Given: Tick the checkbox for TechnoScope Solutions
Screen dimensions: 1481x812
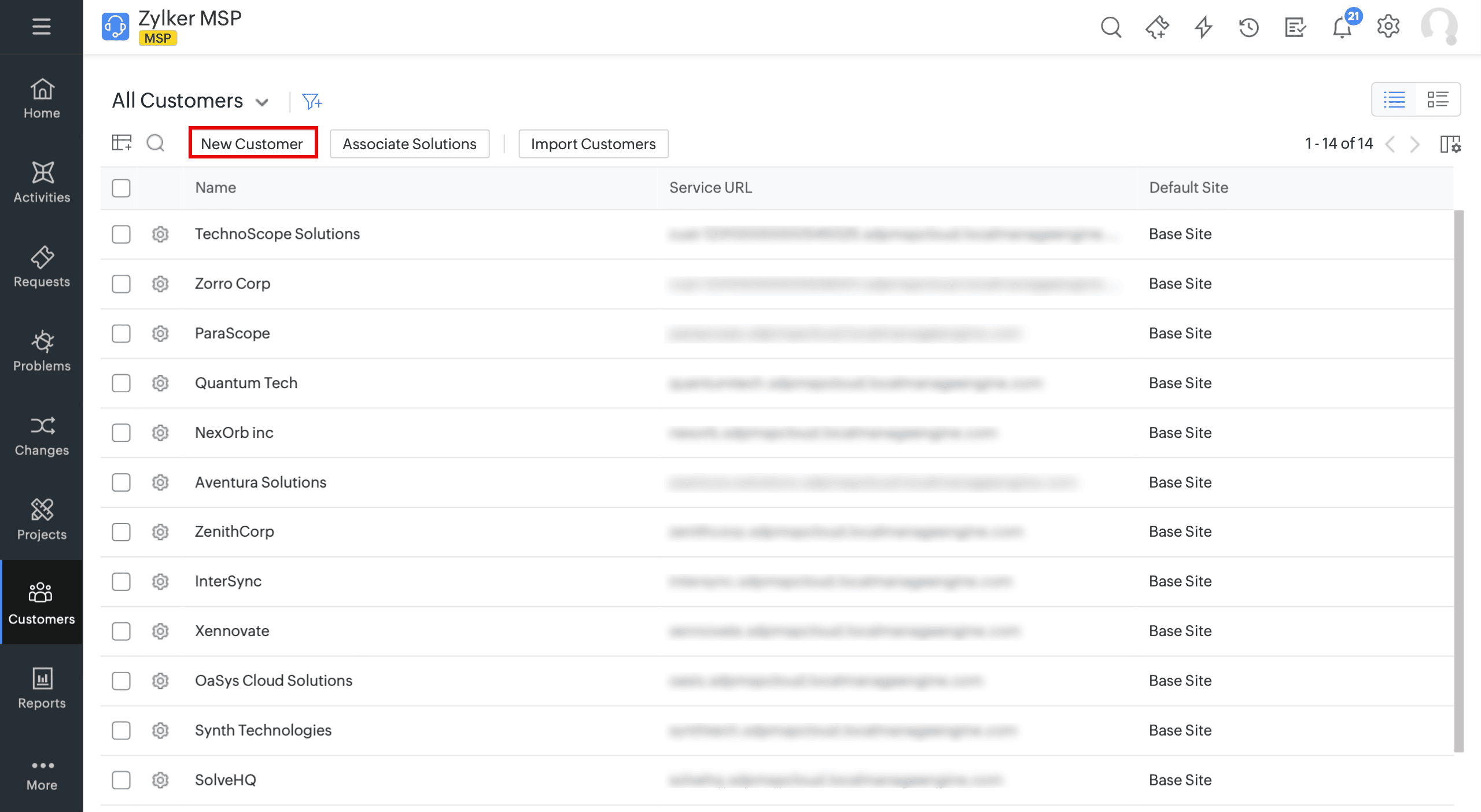Looking at the screenshot, I should tap(121, 234).
